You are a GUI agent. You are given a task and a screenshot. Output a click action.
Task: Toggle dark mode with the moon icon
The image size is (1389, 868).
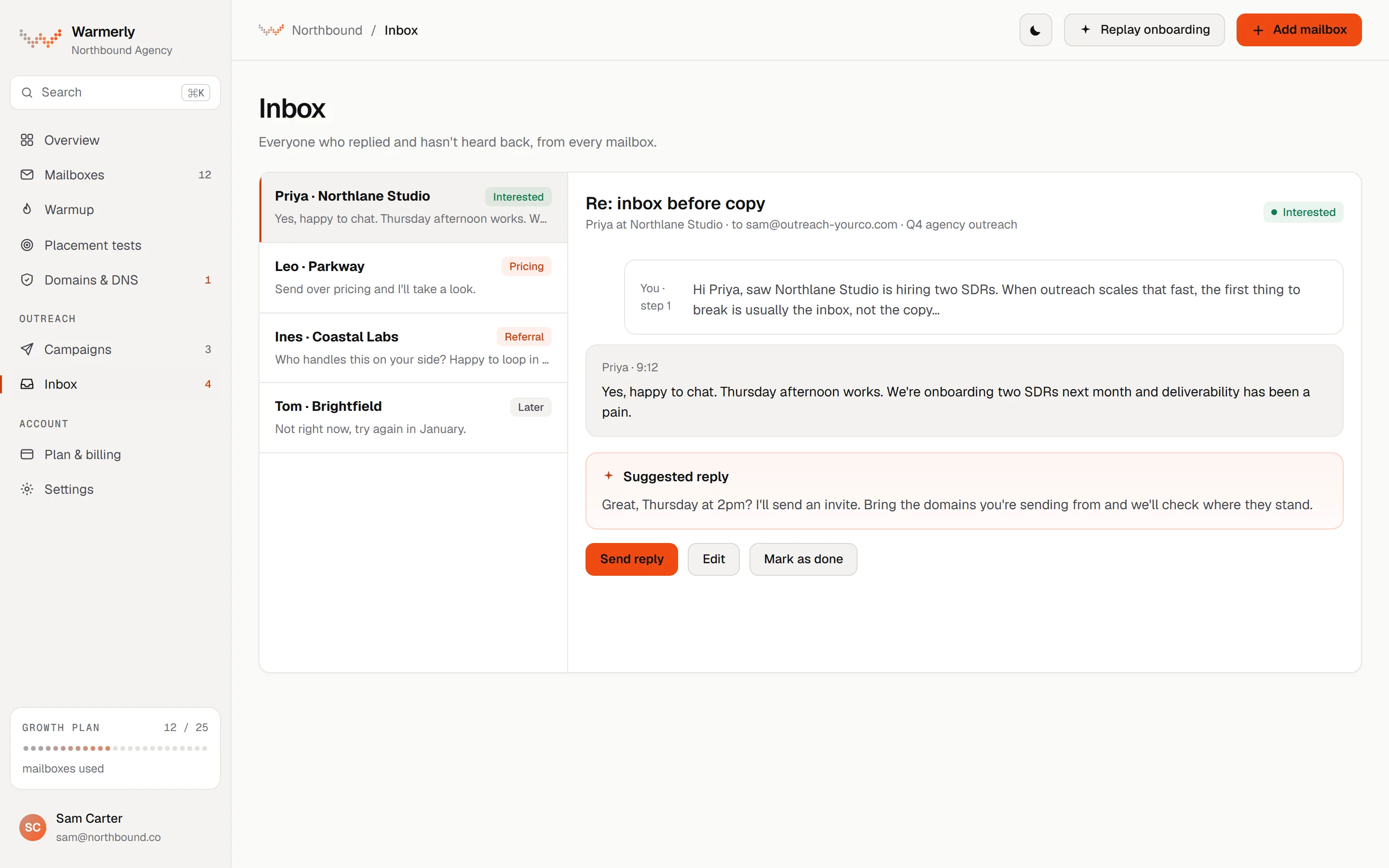point(1035,30)
